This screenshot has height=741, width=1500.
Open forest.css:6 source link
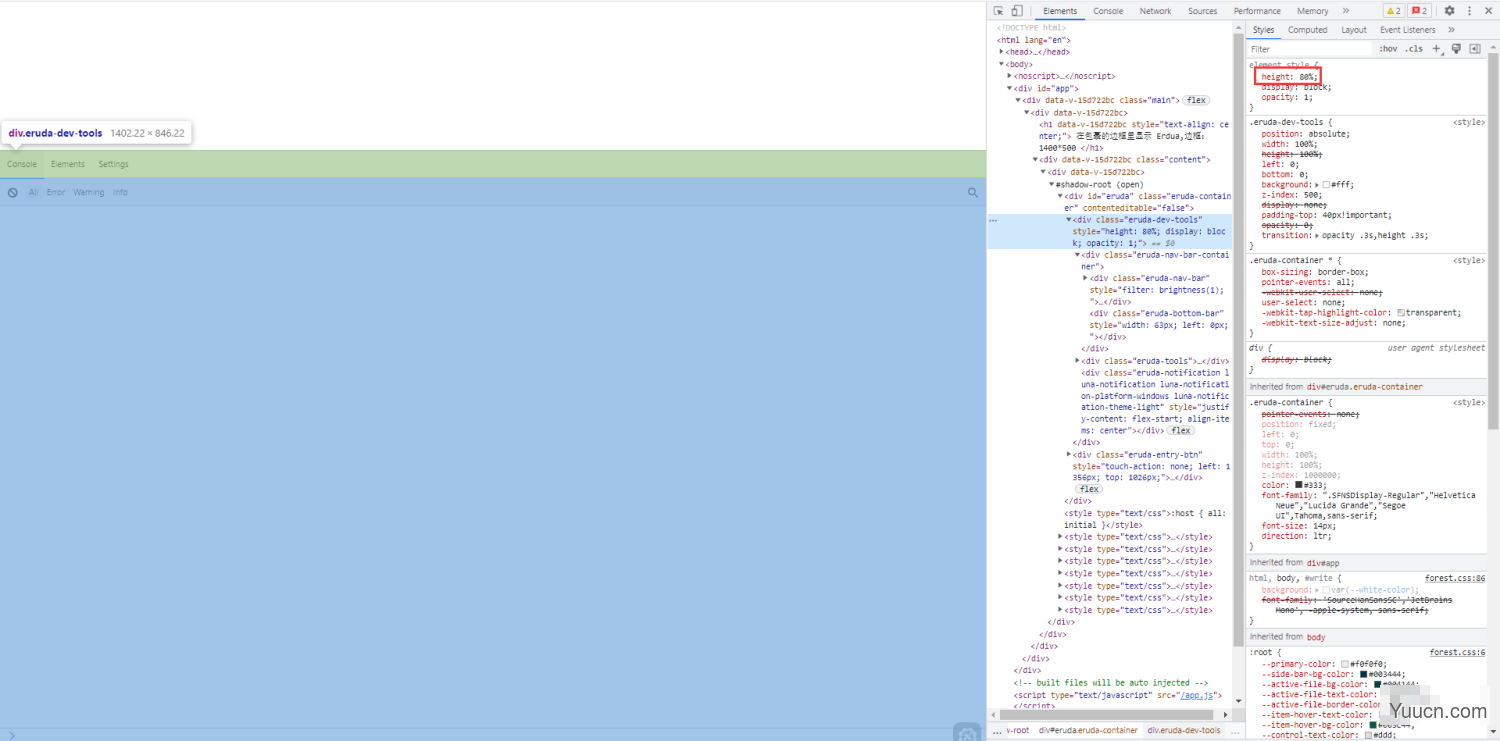tap(1457, 652)
